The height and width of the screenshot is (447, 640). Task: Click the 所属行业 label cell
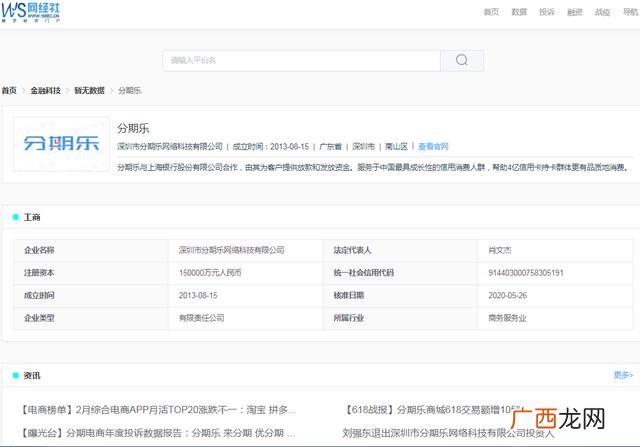(x=400, y=318)
